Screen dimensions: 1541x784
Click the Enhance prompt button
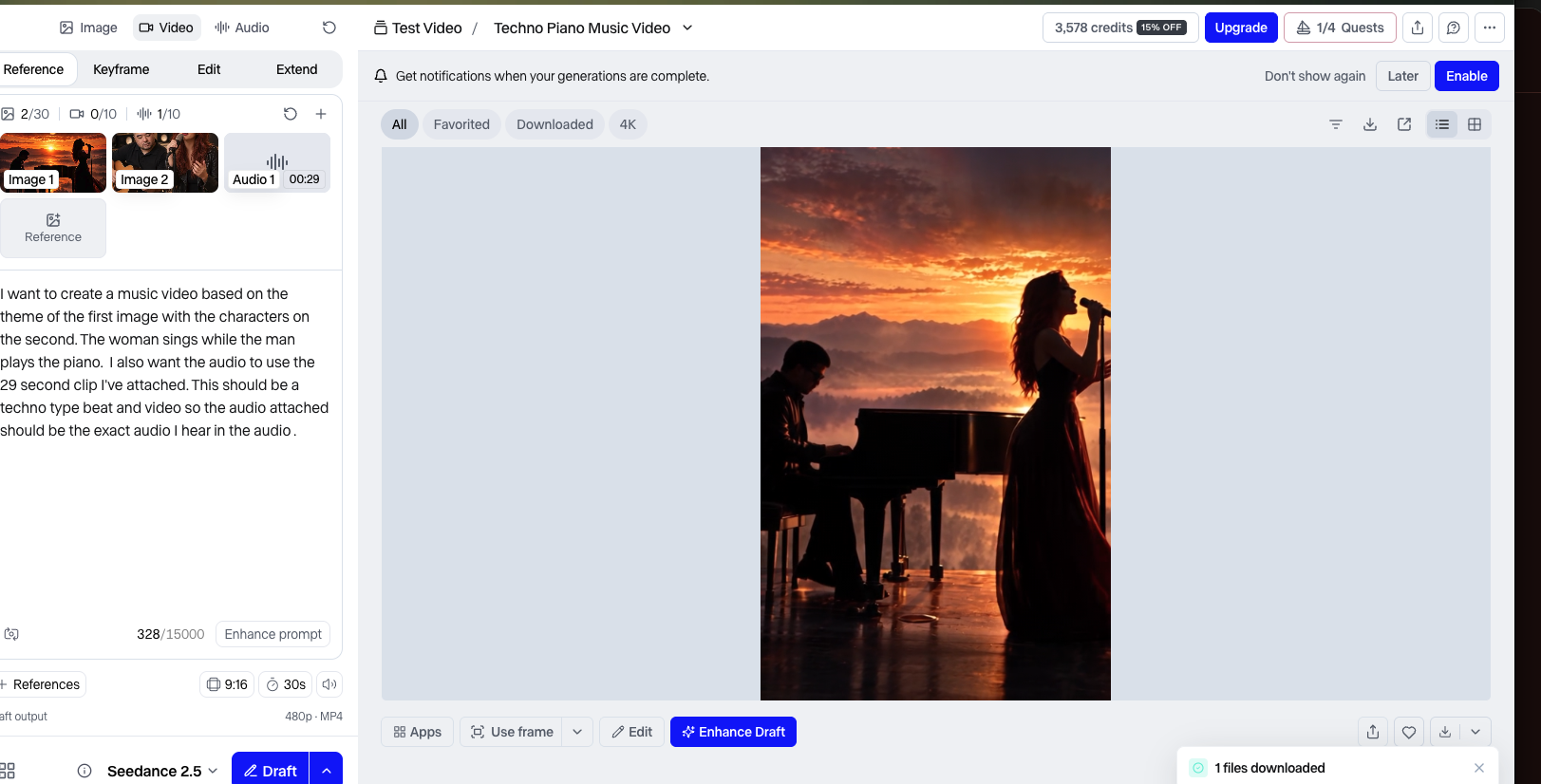(272, 634)
